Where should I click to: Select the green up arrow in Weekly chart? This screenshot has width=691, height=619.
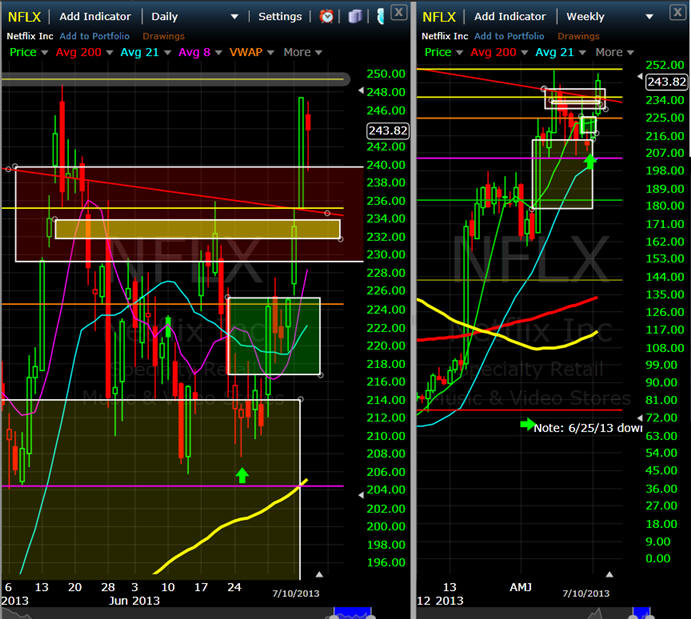point(590,162)
